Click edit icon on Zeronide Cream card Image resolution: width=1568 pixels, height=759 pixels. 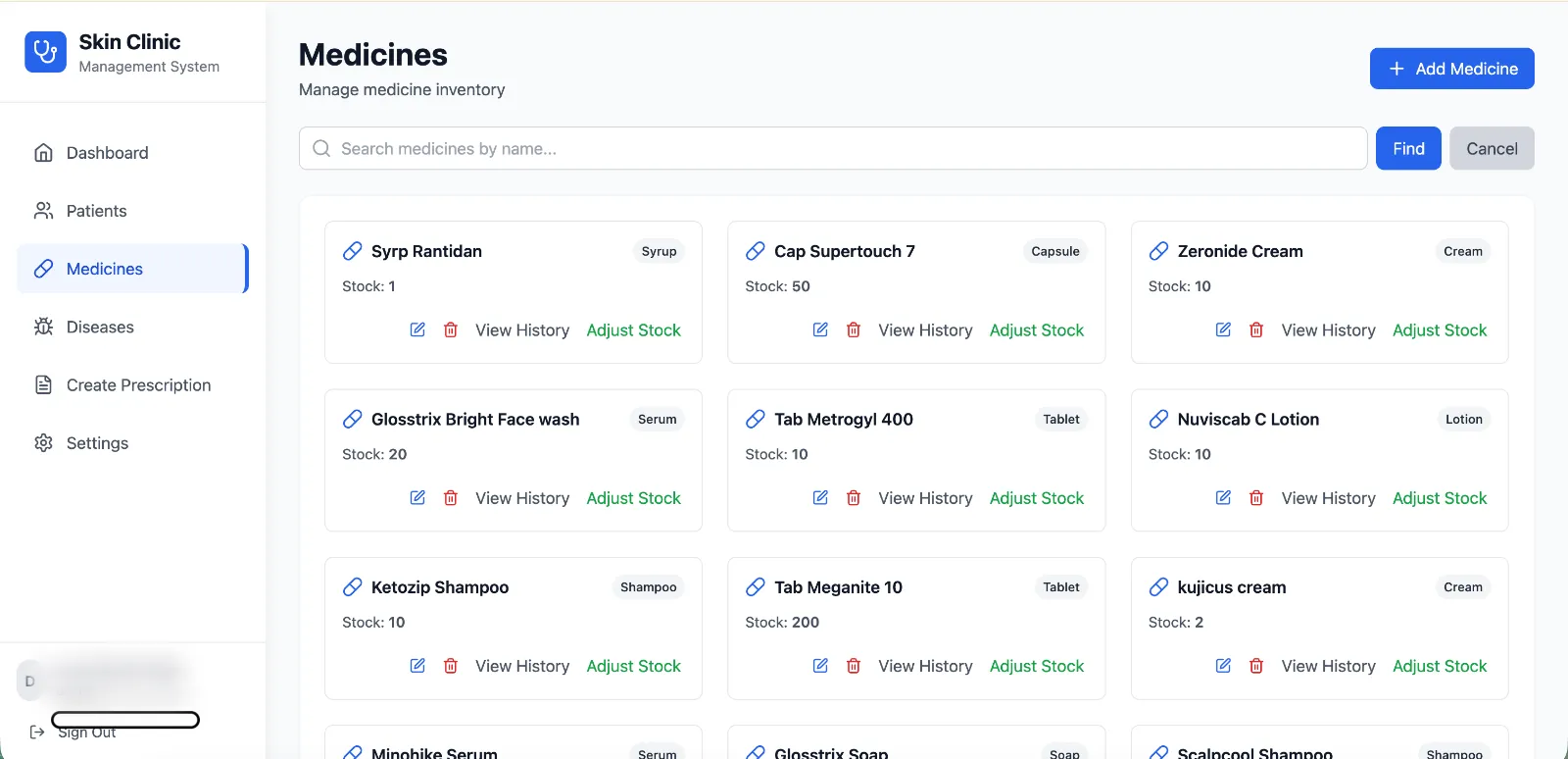click(x=1223, y=329)
